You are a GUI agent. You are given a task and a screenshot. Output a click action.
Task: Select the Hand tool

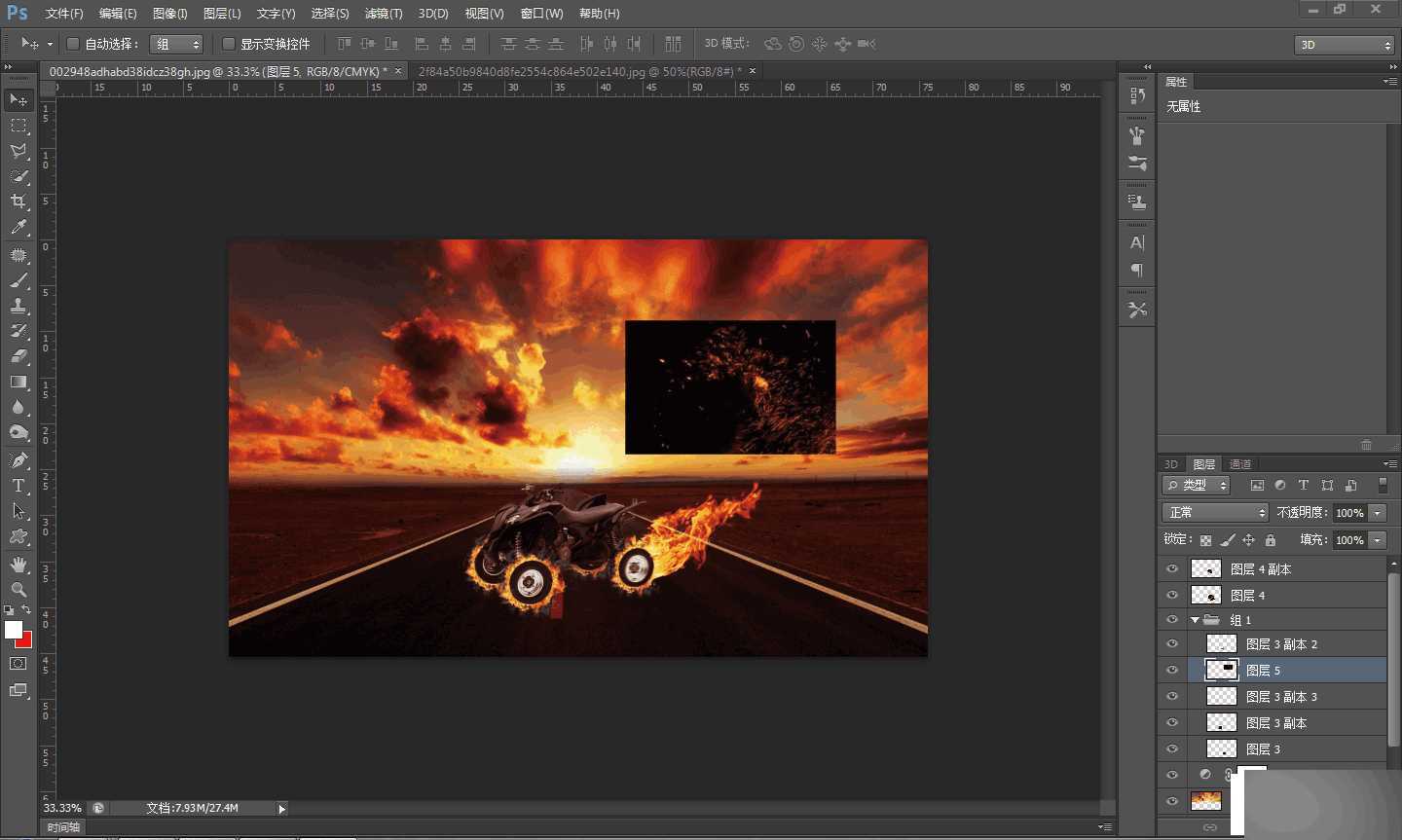pyautogui.click(x=18, y=565)
